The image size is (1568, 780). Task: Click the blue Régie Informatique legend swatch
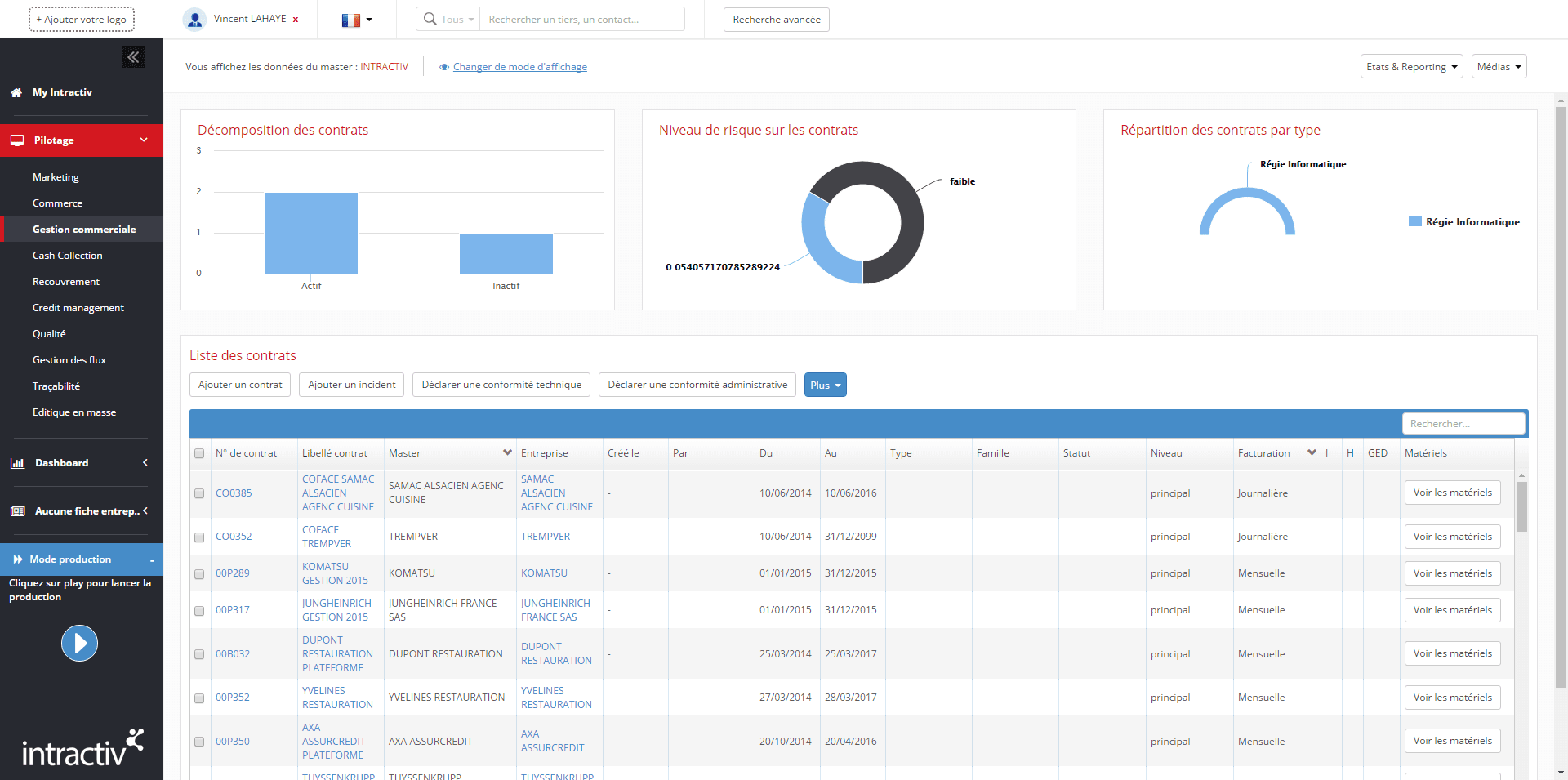1415,222
